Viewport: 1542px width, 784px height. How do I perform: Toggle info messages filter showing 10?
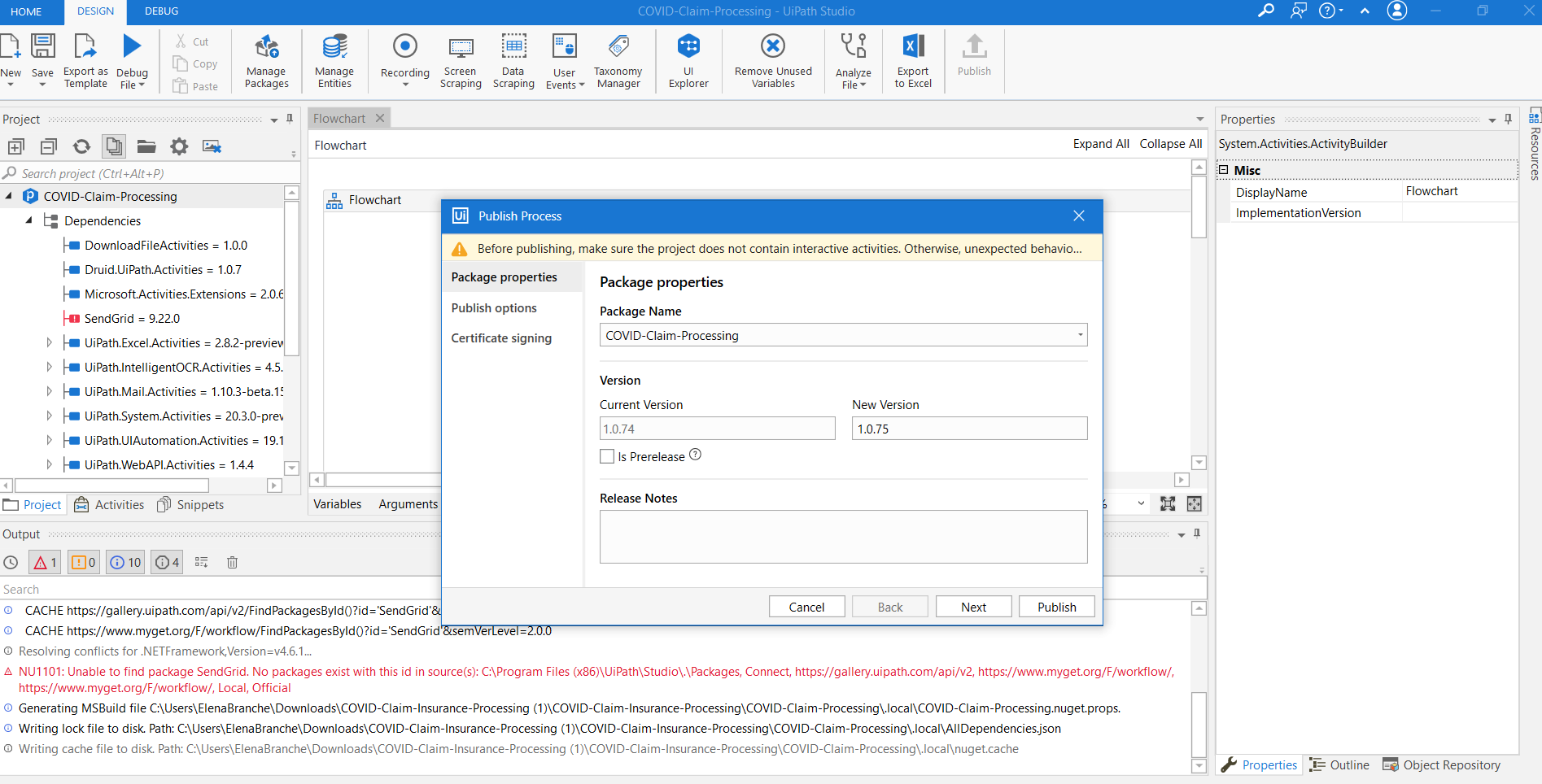click(125, 562)
